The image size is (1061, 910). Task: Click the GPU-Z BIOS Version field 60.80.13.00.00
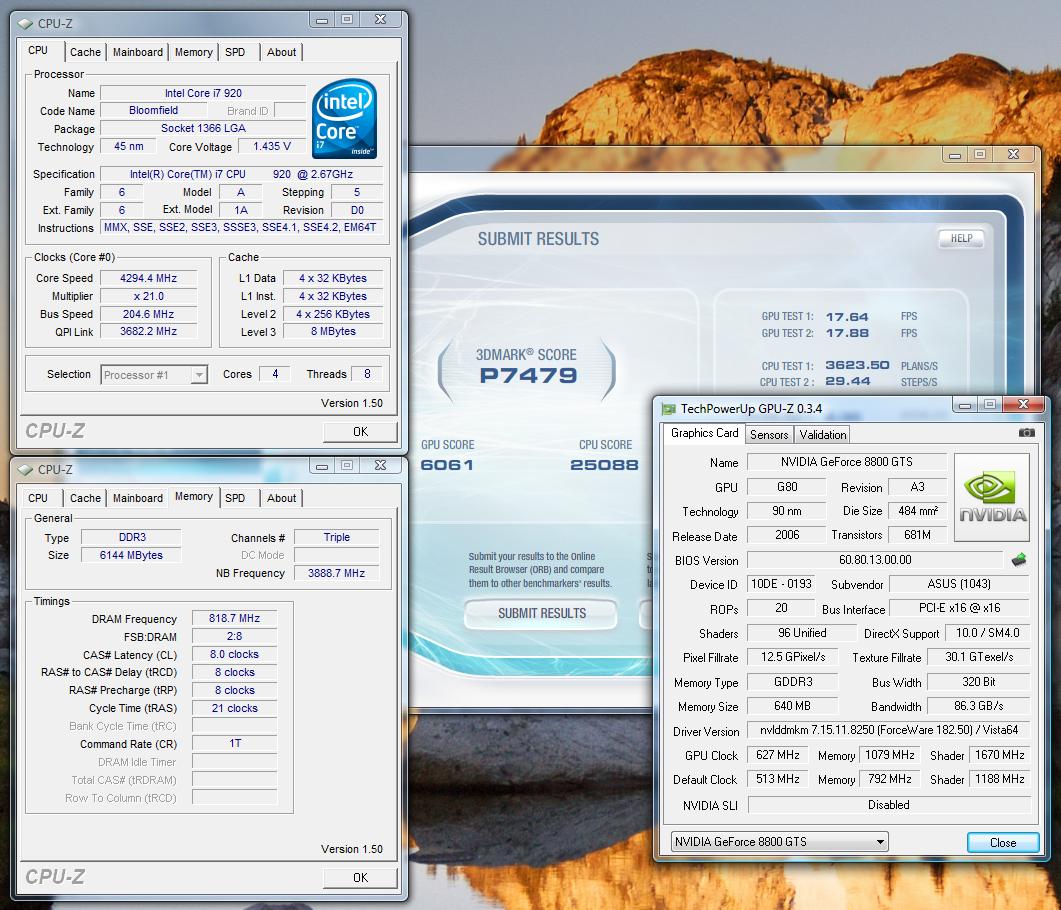(x=875, y=560)
